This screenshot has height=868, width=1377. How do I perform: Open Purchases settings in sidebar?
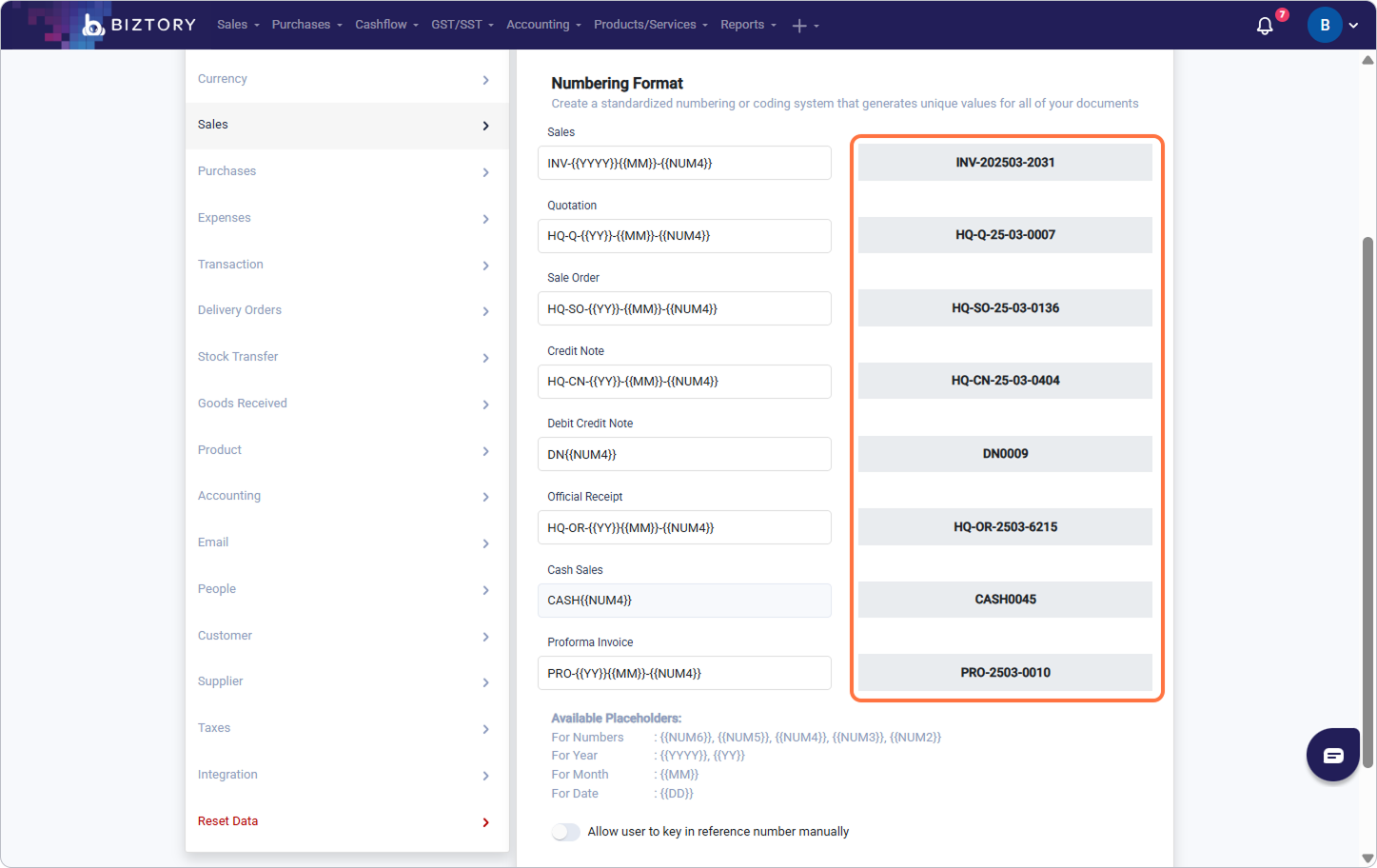click(x=347, y=171)
